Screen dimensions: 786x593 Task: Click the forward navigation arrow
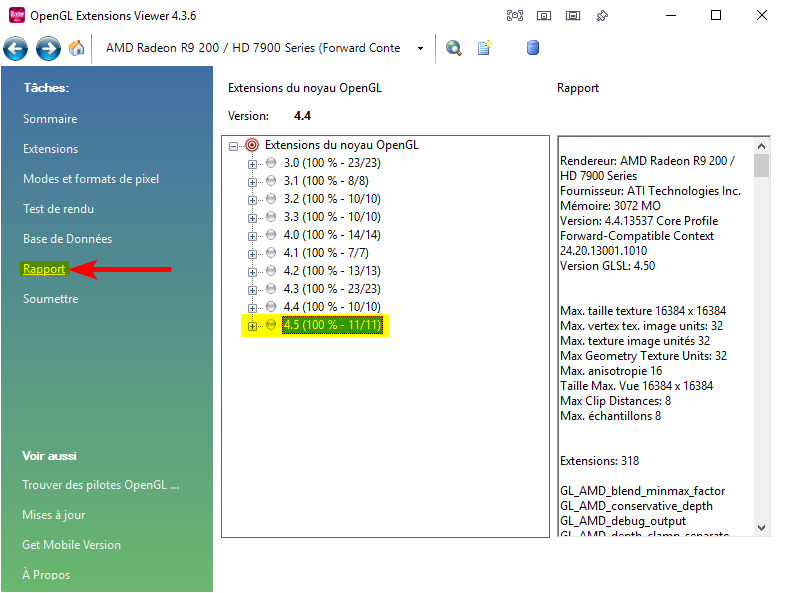tap(48, 48)
